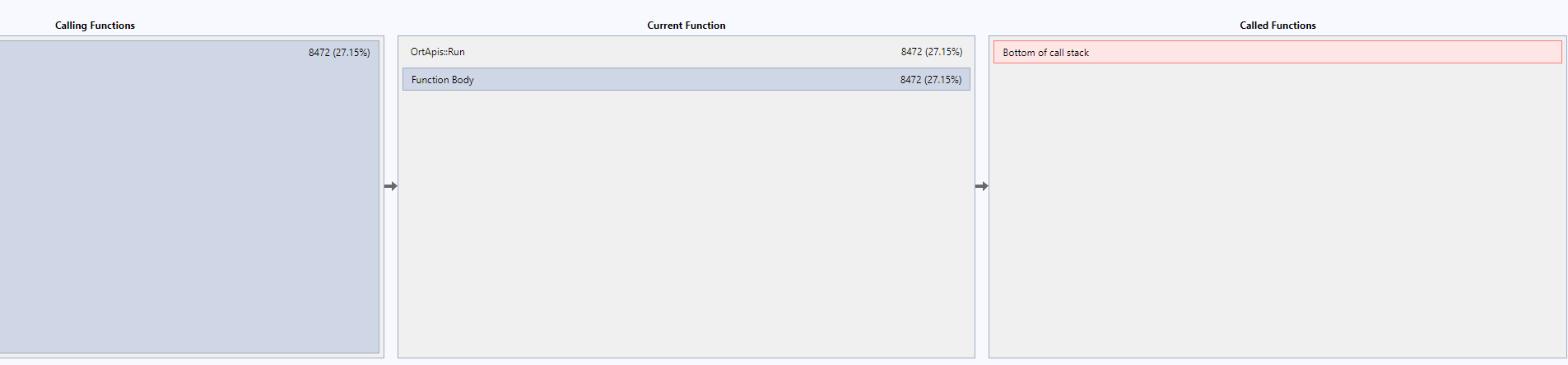The width and height of the screenshot is (1568, 365).
Task: Click the middle of the Function Body bar
Action: pos(686,79)
